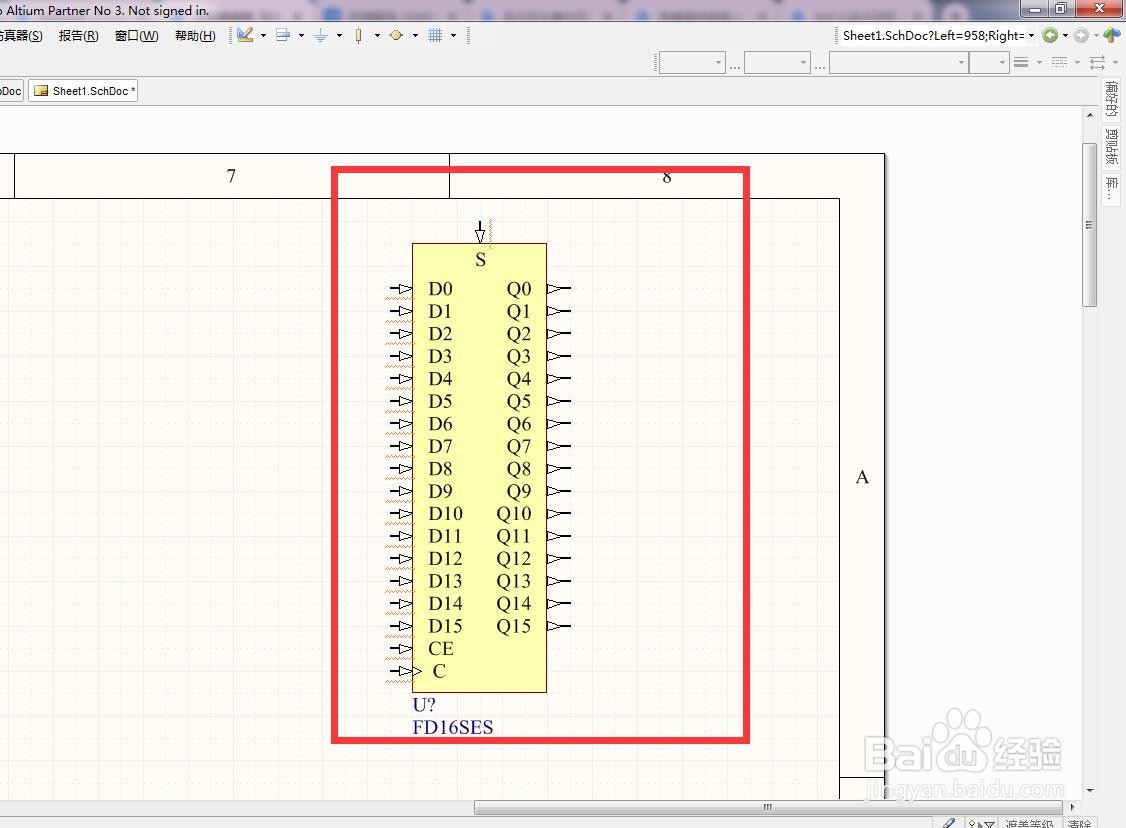Click the line width icon
Image resolution: width=1126 pixels, height=828 pixels.
1021,62
